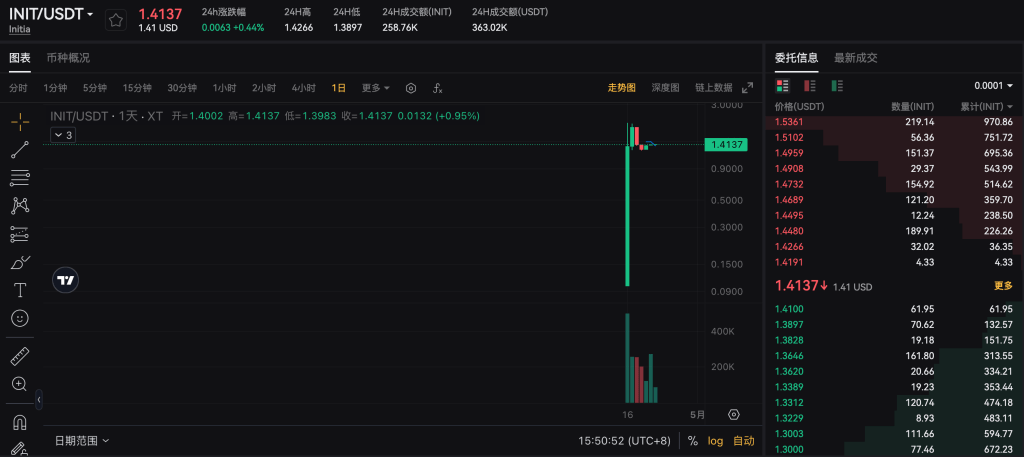1024x457 pixels.
Task: Toggle percent scale on price axis
Action: click(x=693, y=441)
